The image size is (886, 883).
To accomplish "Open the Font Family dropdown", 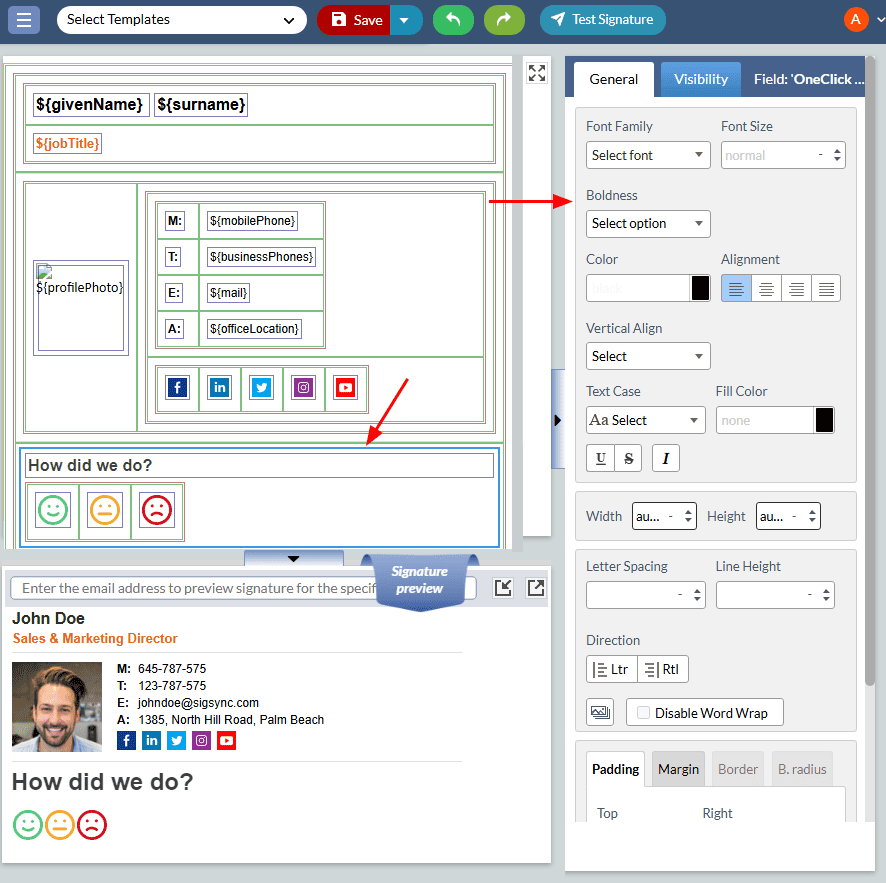I will [647, 155].
